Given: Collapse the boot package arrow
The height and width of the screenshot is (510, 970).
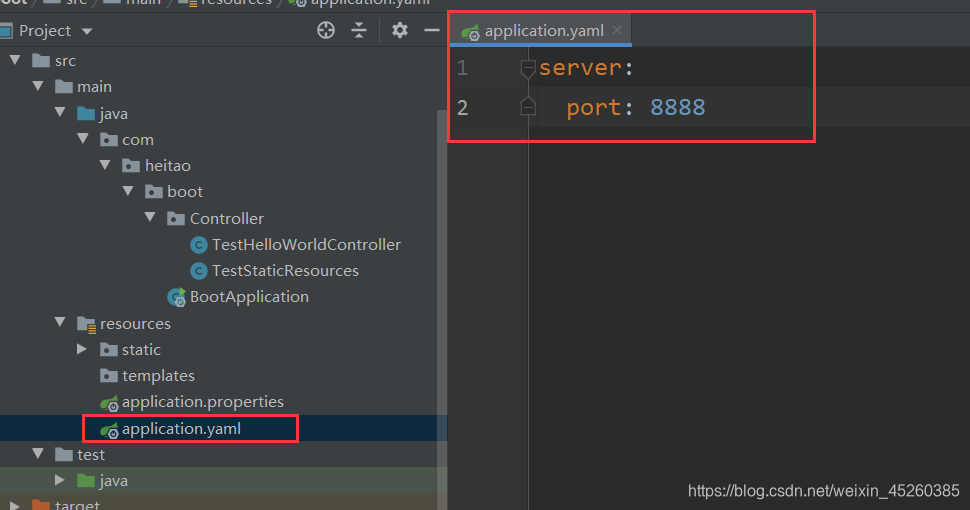Looking at the screenshot, I should tap(128, 191).
